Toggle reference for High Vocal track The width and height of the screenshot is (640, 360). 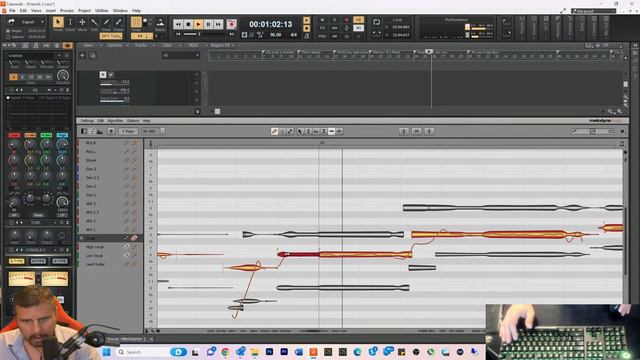coord(126,247)
